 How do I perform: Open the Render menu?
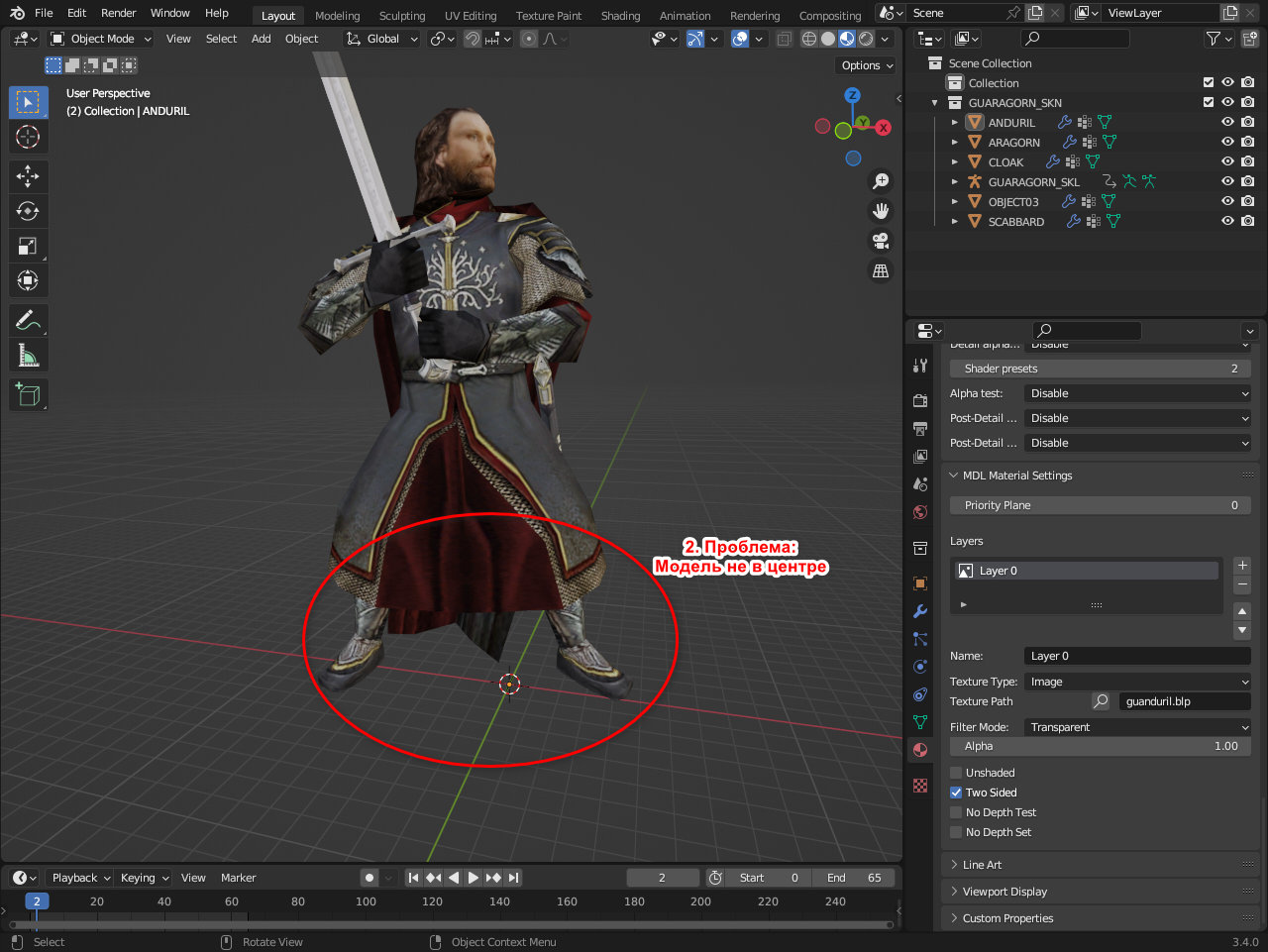[x=118, y=13]
